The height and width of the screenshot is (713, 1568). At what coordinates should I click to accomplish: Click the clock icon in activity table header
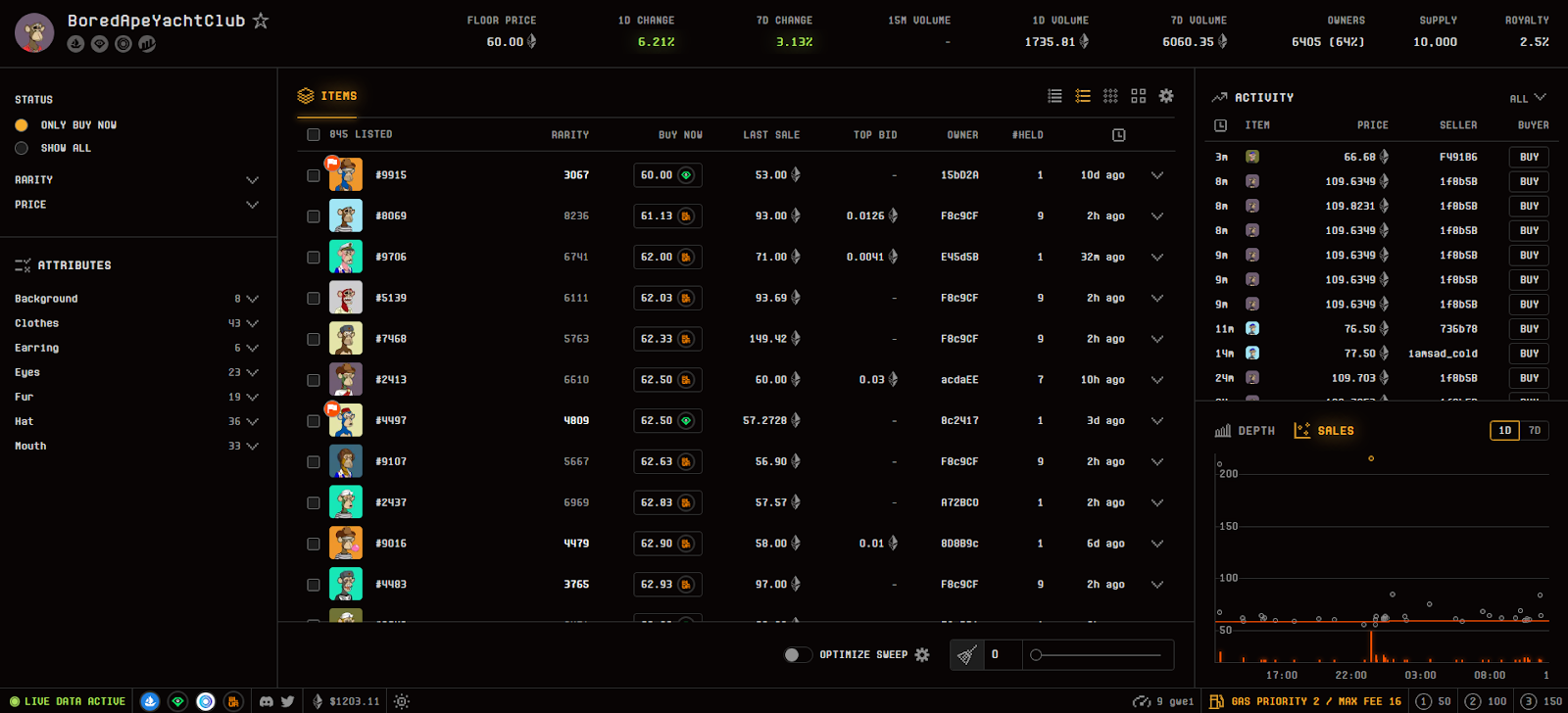1220,125
